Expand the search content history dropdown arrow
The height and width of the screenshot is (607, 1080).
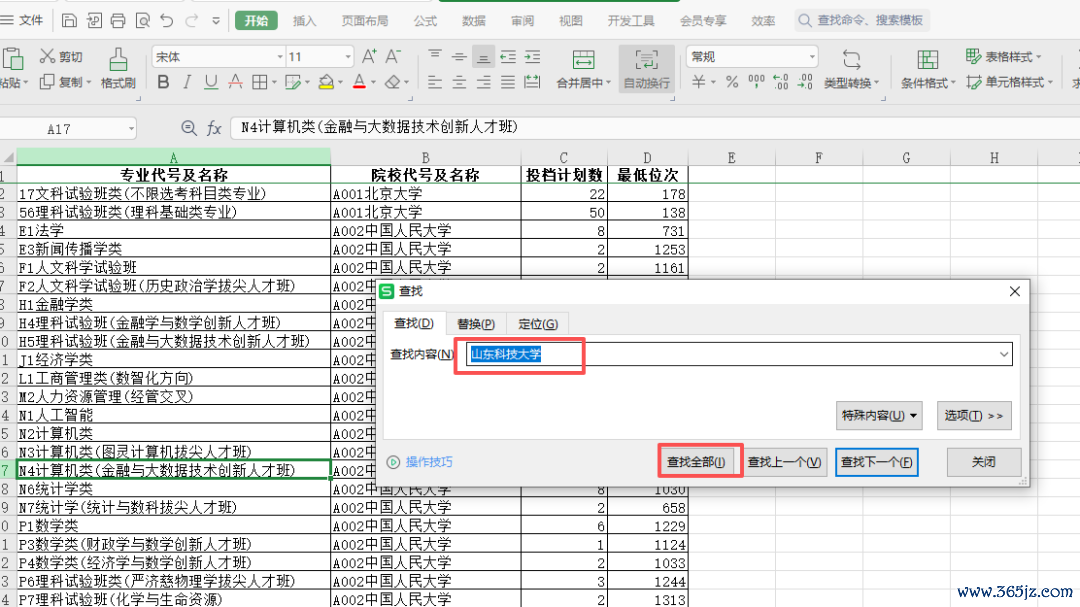click(x=1004, y=354)
